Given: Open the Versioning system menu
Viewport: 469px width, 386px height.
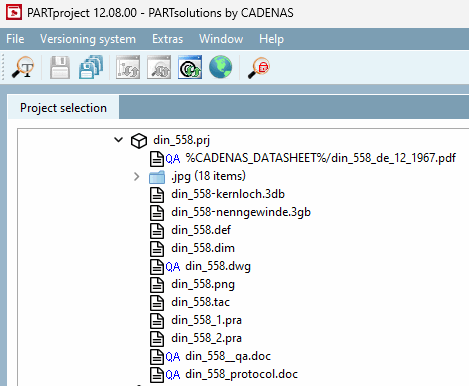Looking at the screenshot, I should (88, 39).
